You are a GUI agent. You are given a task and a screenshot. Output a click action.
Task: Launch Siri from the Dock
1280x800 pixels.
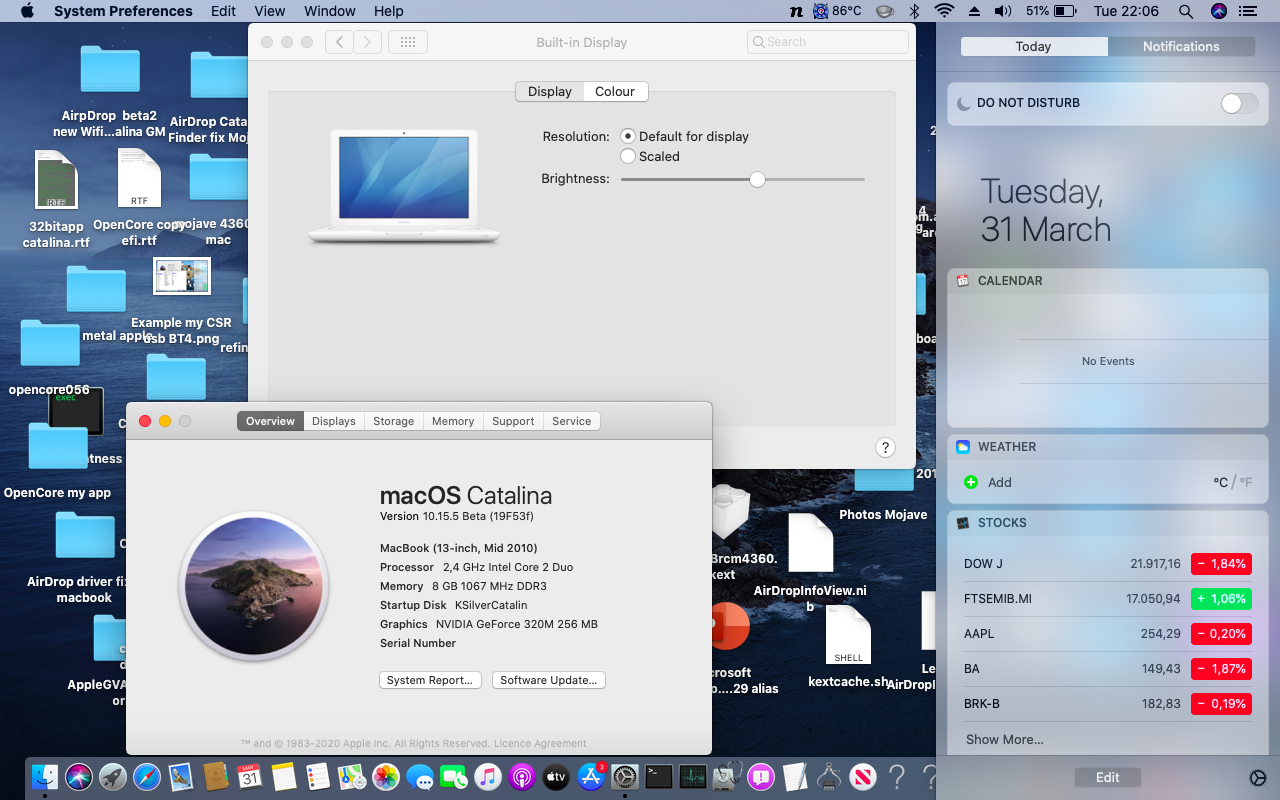79,776
